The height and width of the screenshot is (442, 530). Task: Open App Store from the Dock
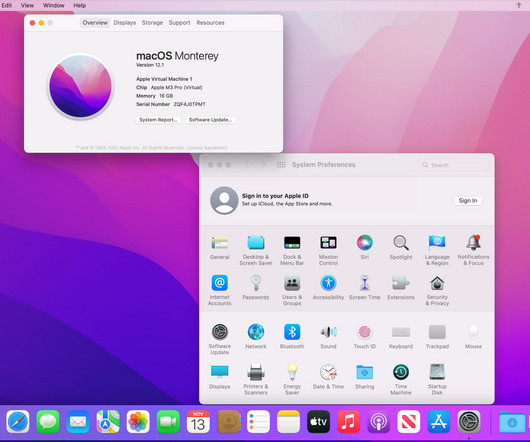point(439,421)
